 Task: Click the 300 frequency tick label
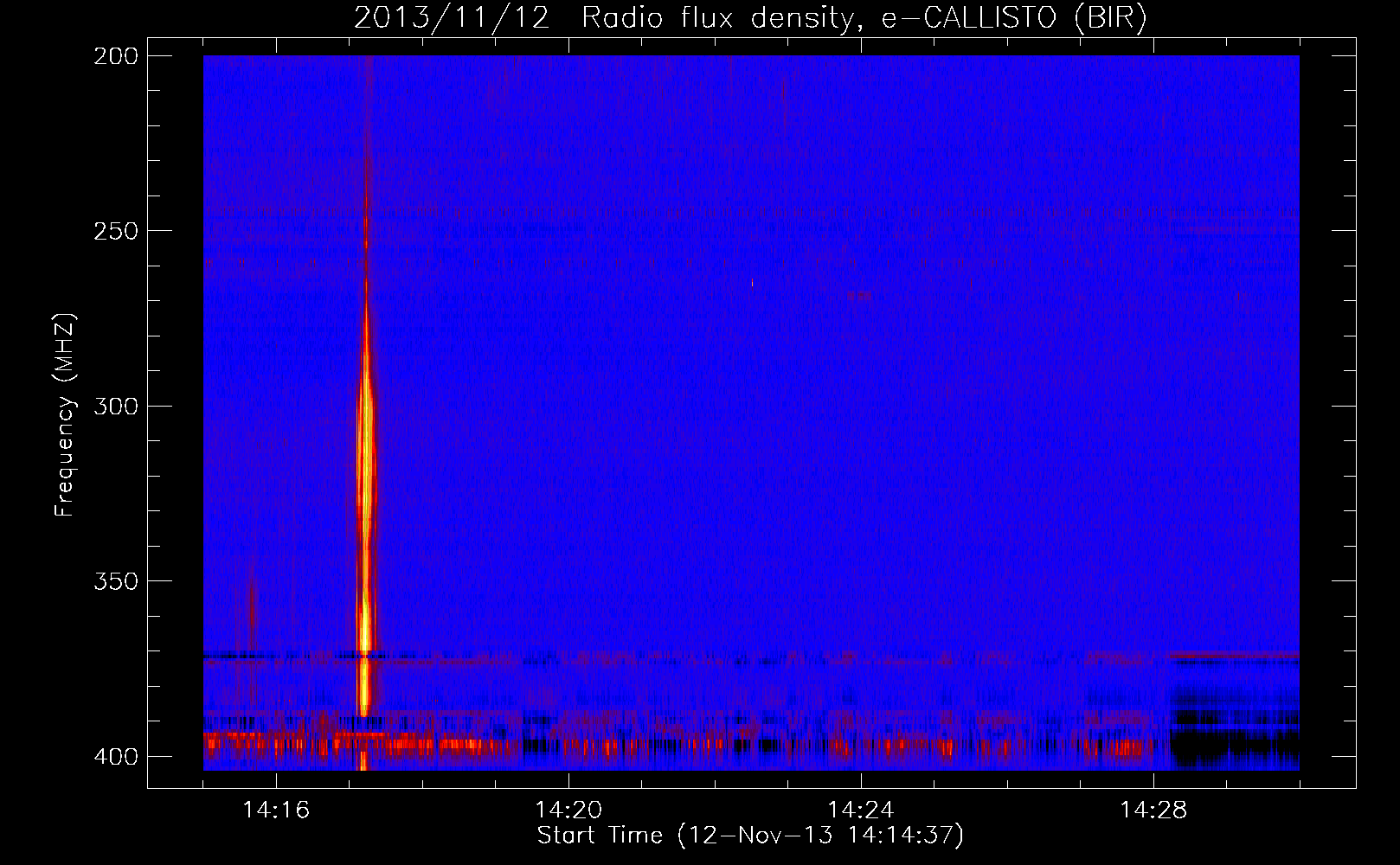(115, 406)
